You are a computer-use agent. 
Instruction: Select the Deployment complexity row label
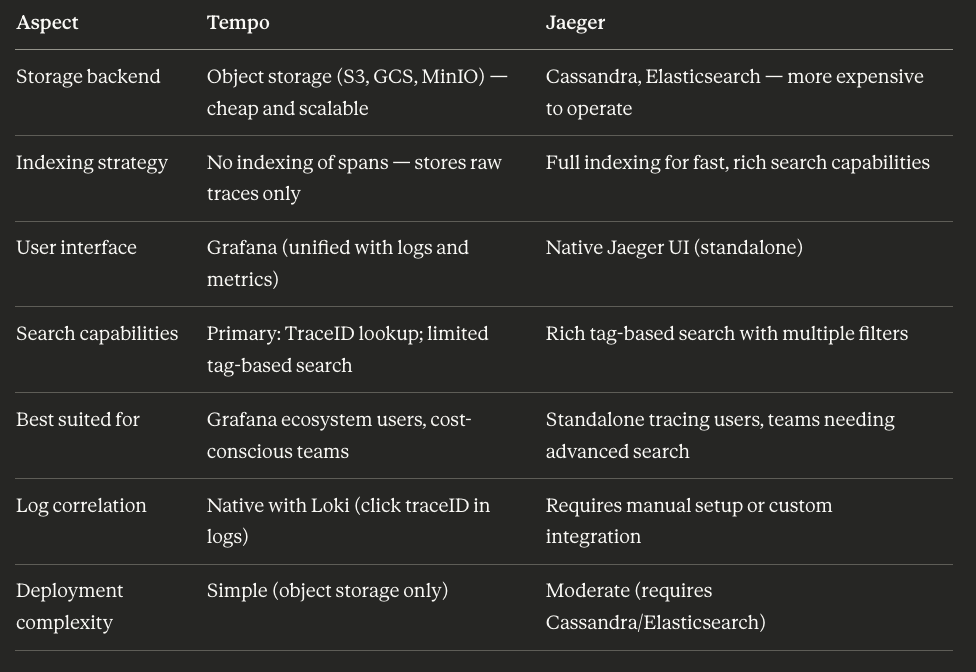pos(70,606)
